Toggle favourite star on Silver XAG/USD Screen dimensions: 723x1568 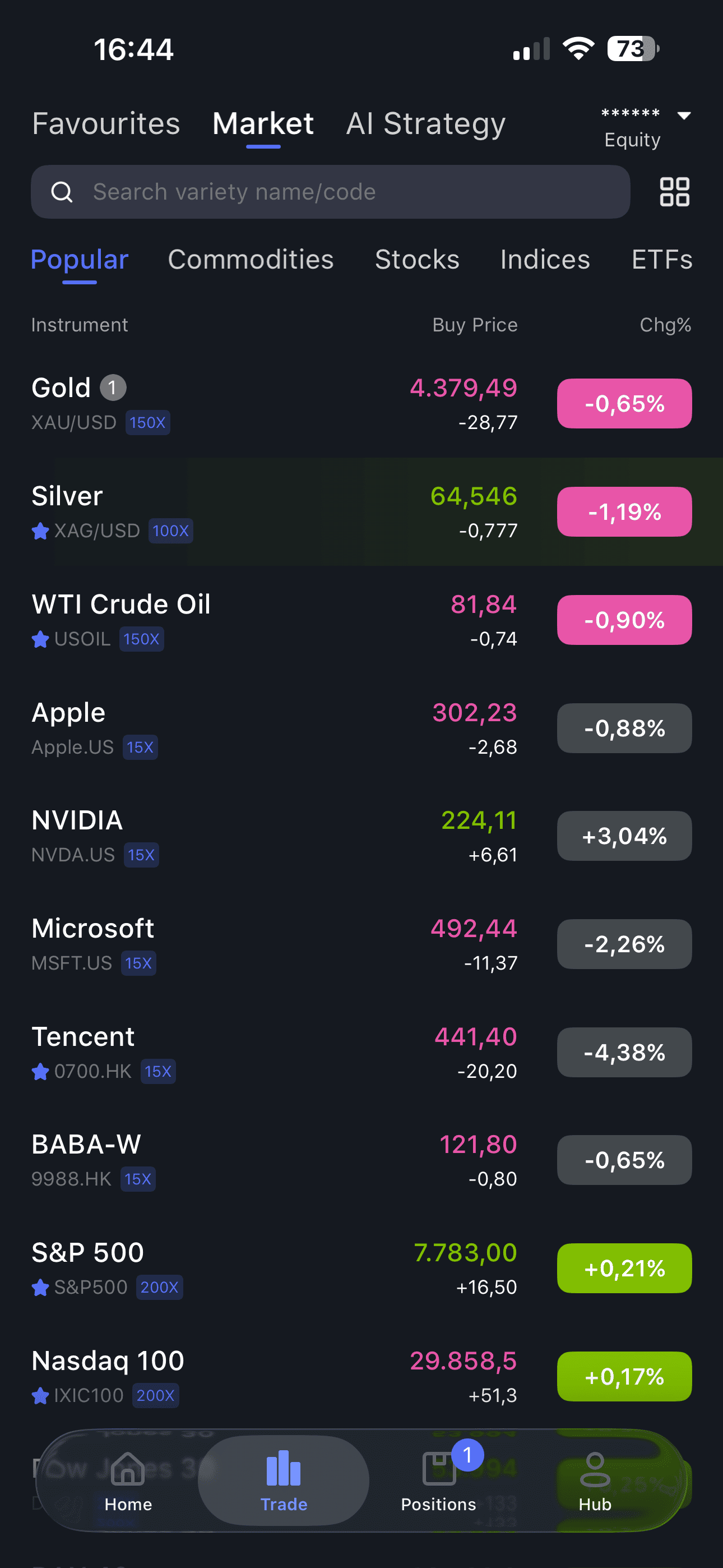pyautogui.click(x=40, y=531)
